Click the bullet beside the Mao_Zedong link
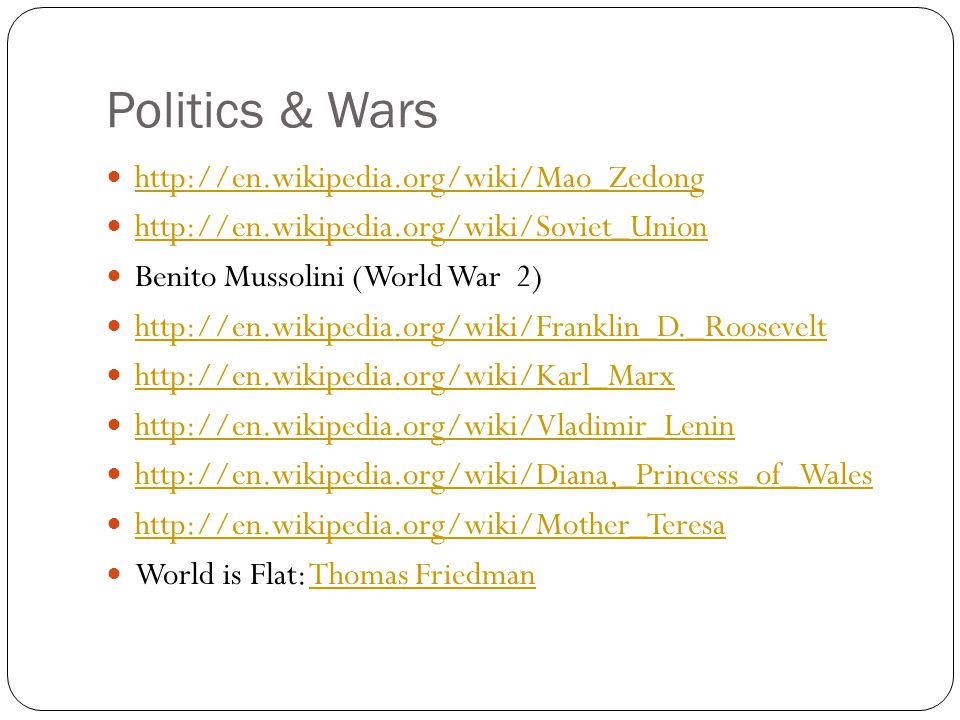Viewport: 960px width, 720px height. [114, 177]
